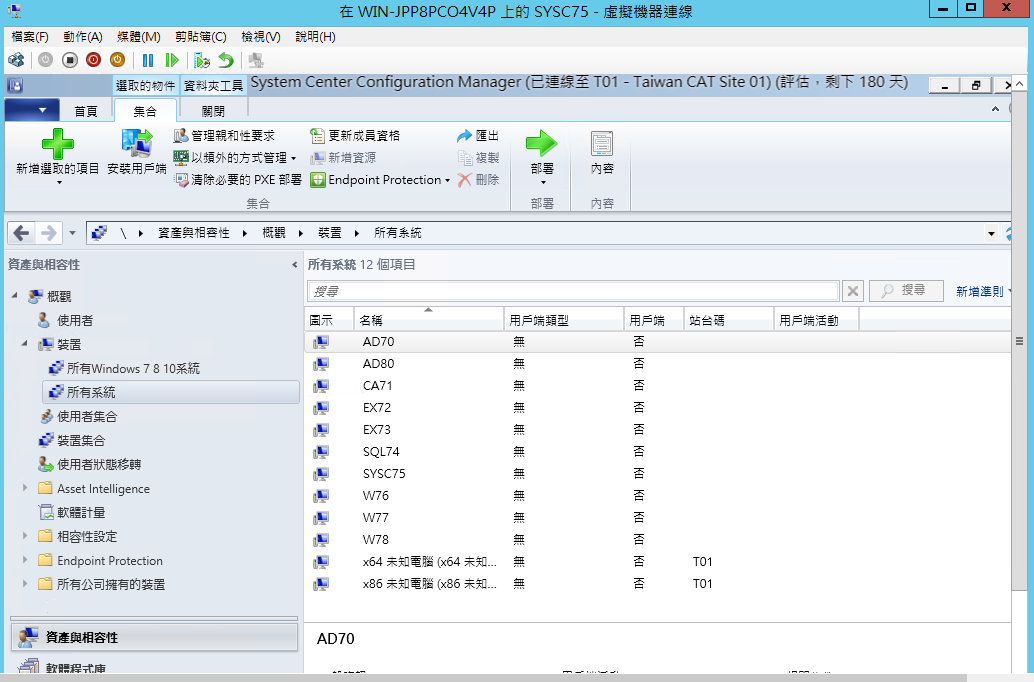Collapse the ribbon with the up chevron
The width and height of the screenshot is (1034, 682).
pos(995,109)
